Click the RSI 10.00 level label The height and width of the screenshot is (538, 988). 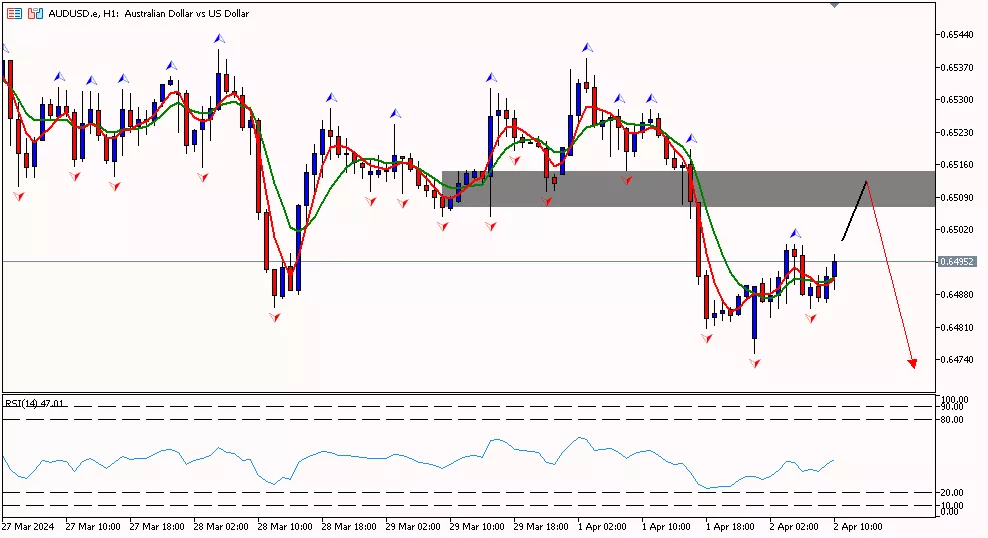point(952,505)
